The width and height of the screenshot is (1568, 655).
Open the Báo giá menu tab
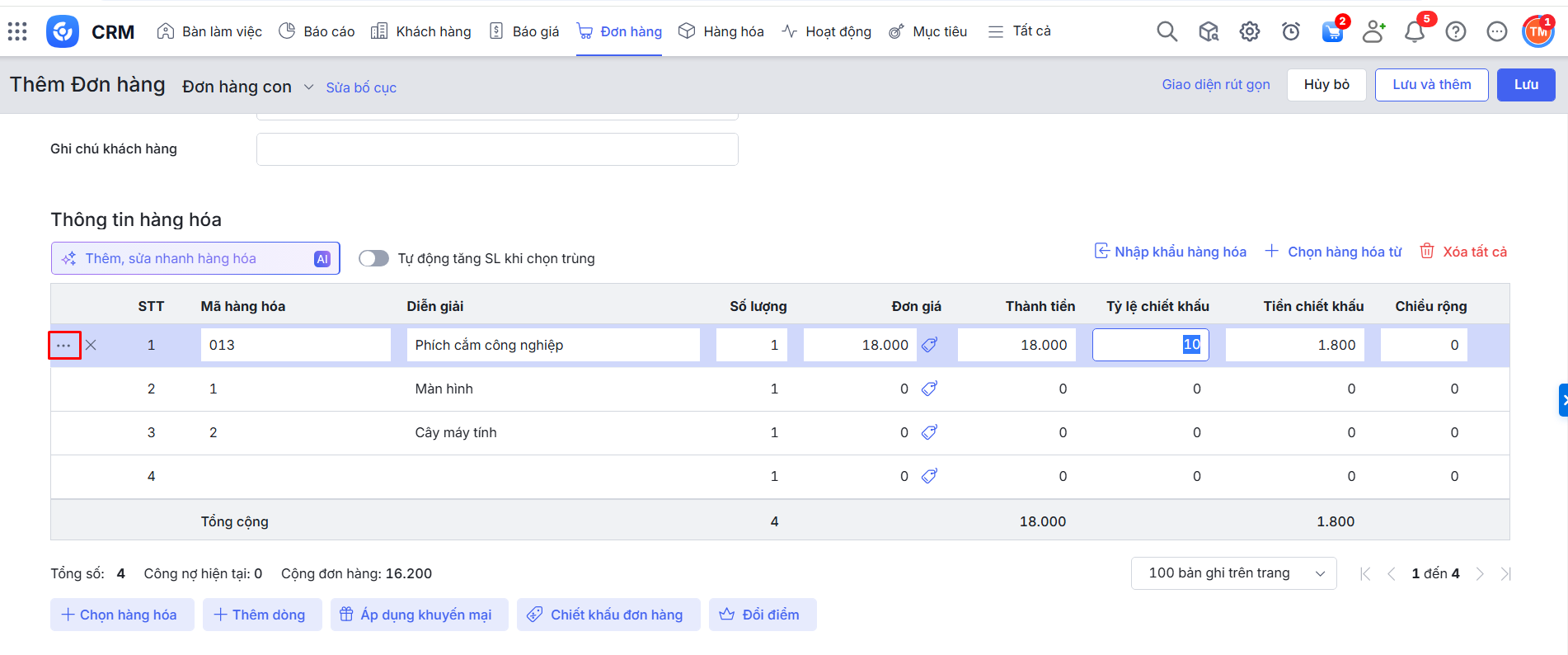pos(524,31)
